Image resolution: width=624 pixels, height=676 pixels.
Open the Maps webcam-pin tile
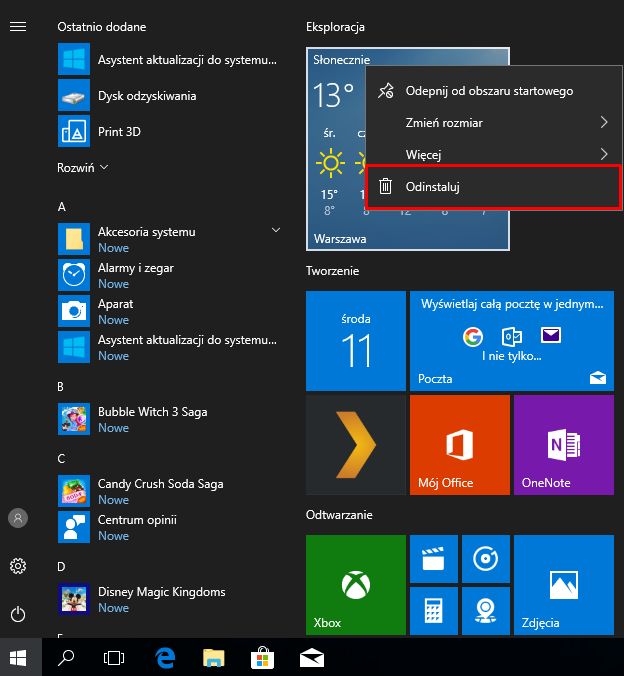click(x=486, y=611)
